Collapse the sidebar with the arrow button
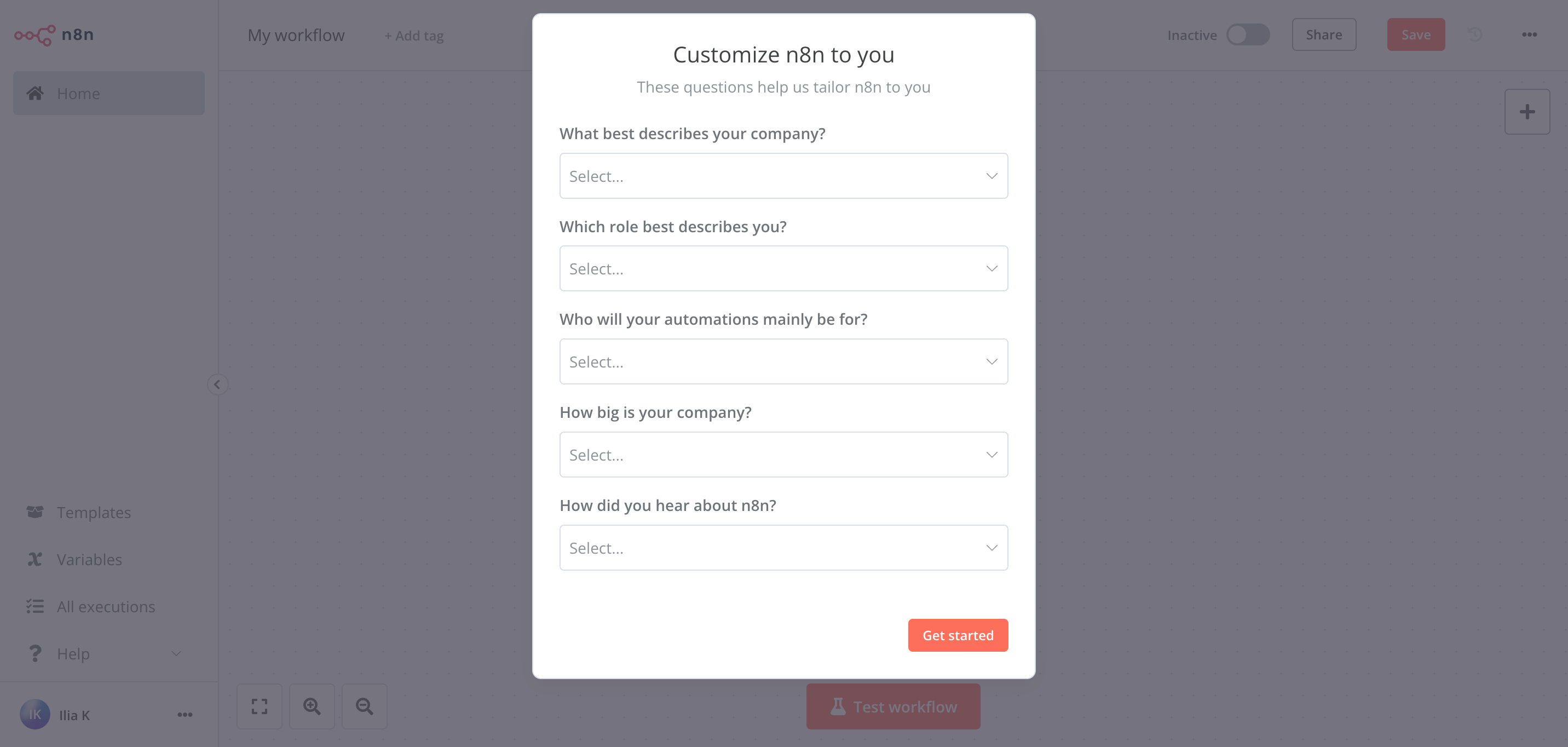 pyautogui.click(x=217, y=384)
